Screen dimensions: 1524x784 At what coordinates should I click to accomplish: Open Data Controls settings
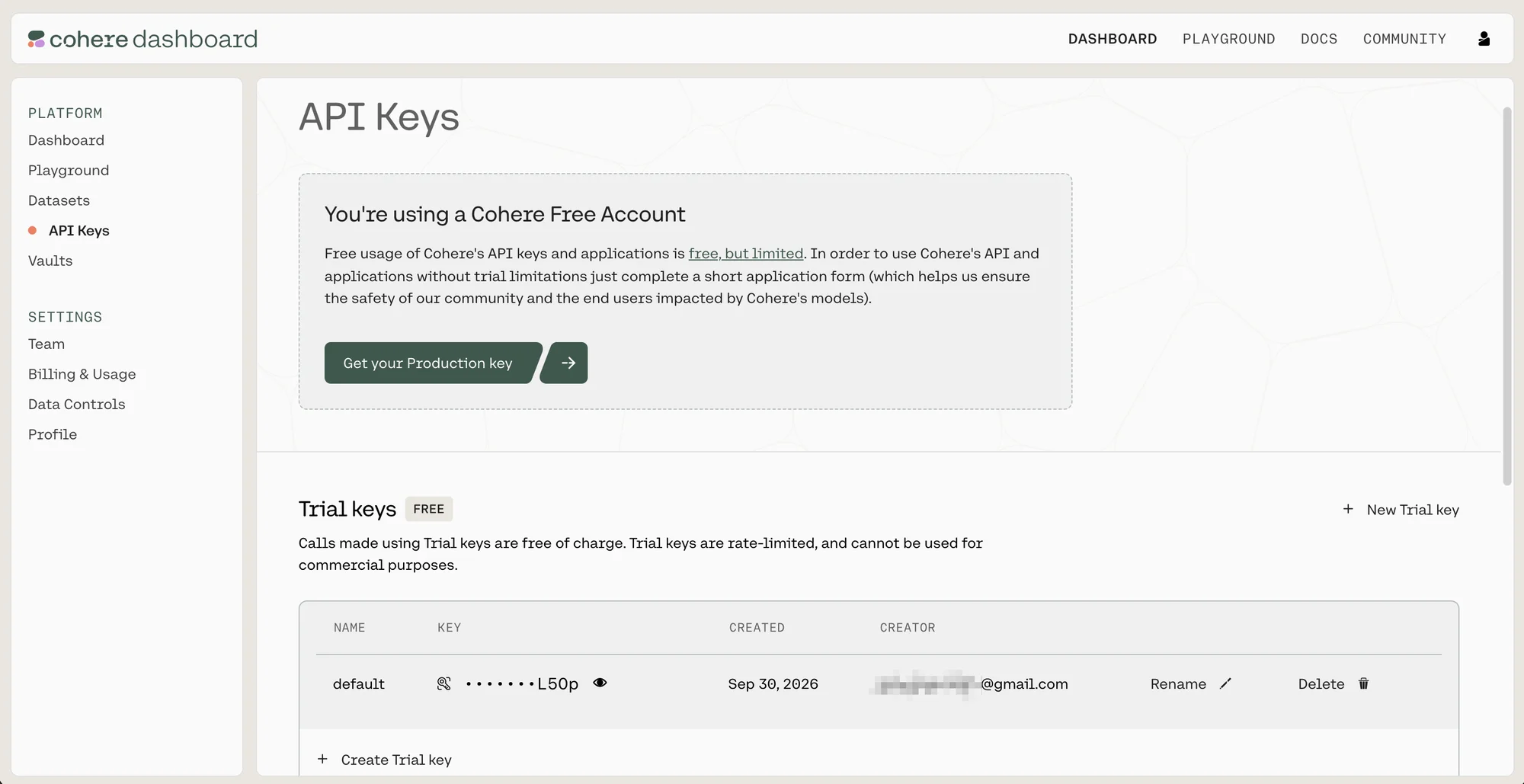tap(76, 404)
